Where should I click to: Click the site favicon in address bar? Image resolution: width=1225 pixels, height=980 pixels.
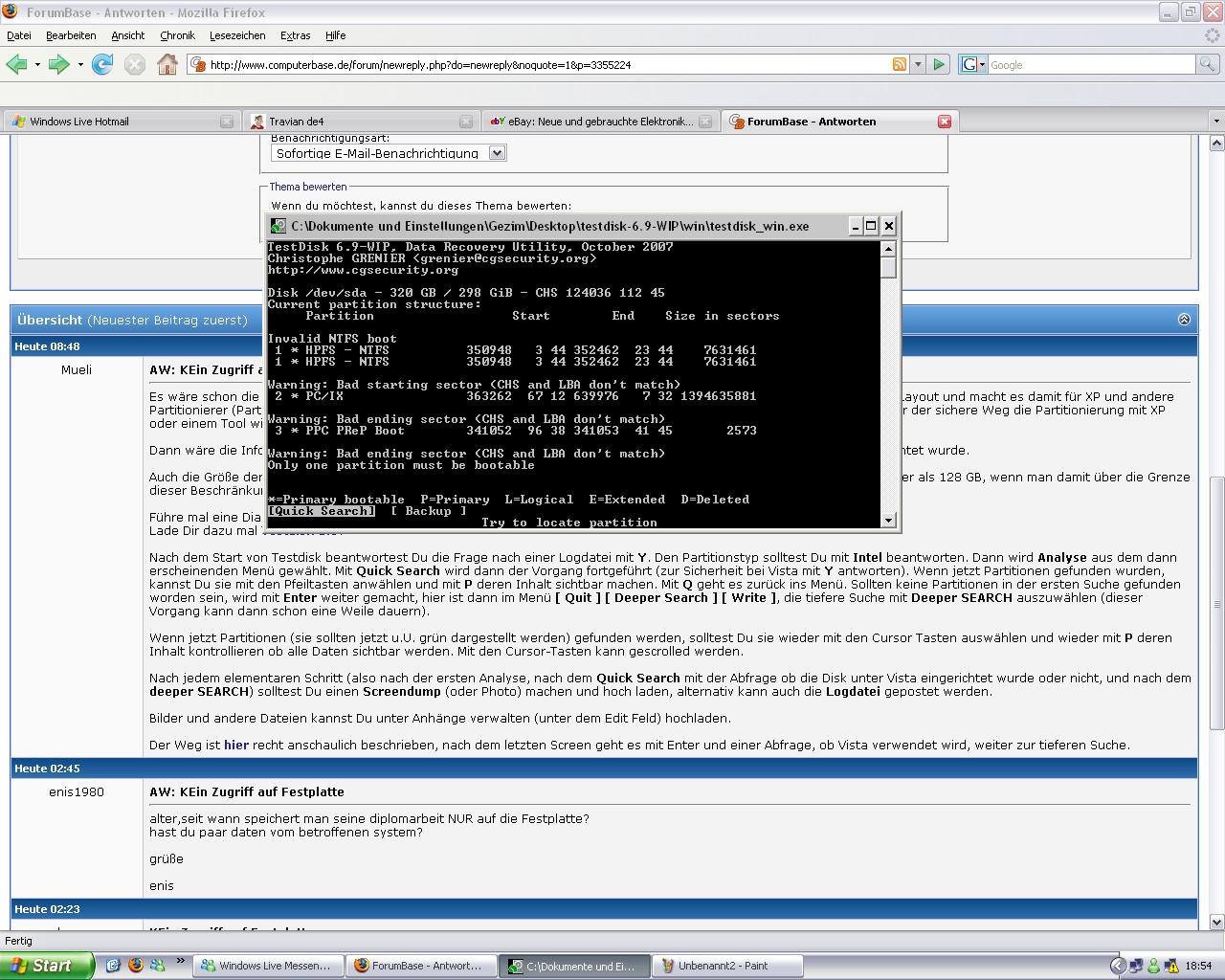(198, 64)
